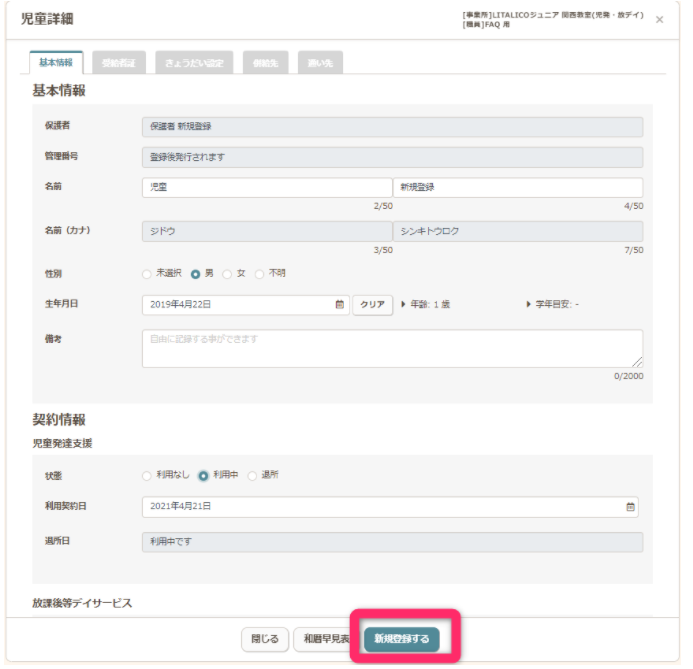The width and height of the screenshot is (693, 669).
Task: Select the 利用中 status radio button
Action: click(203, 476)
